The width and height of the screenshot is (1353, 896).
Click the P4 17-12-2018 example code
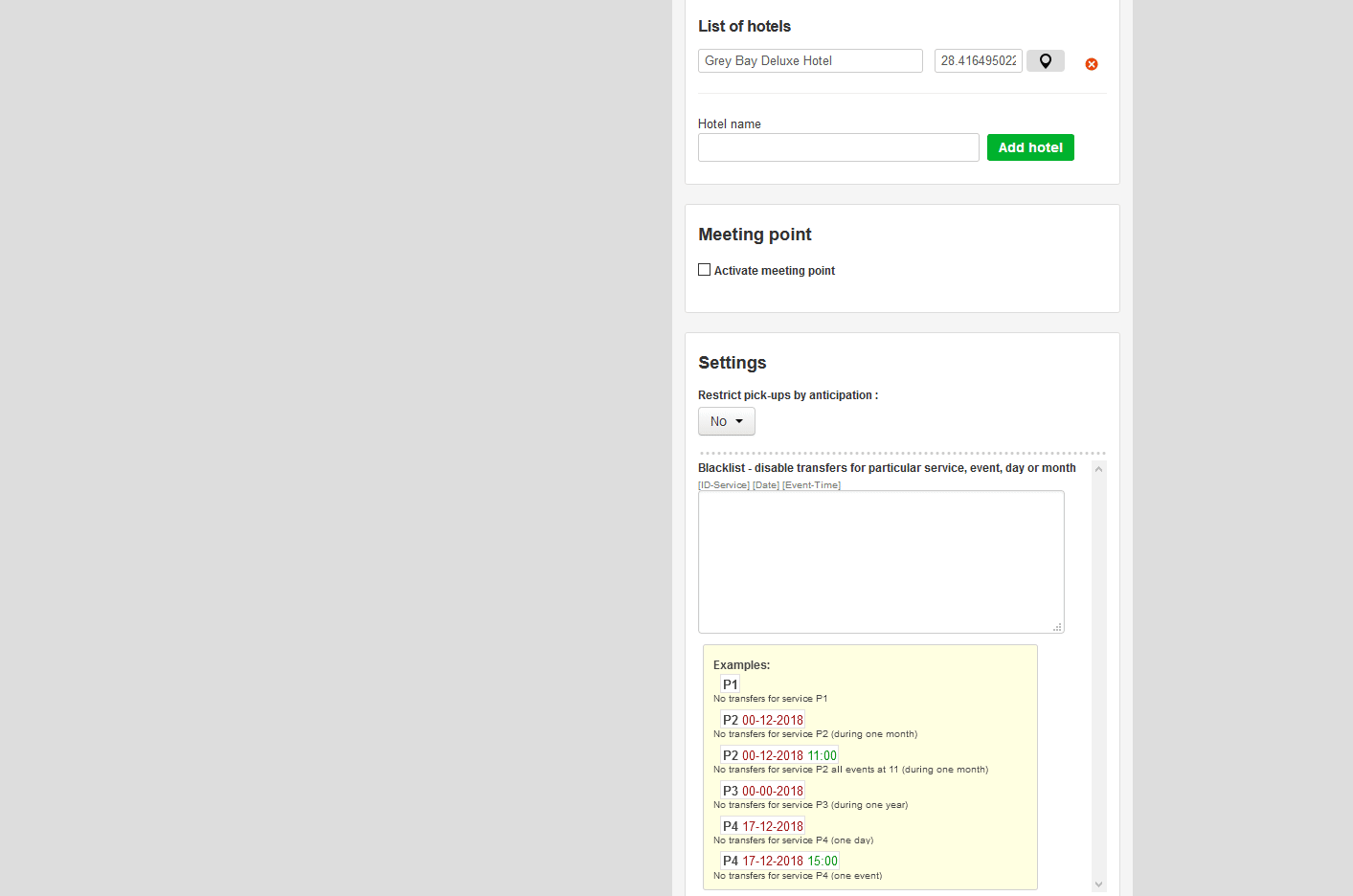762,826
